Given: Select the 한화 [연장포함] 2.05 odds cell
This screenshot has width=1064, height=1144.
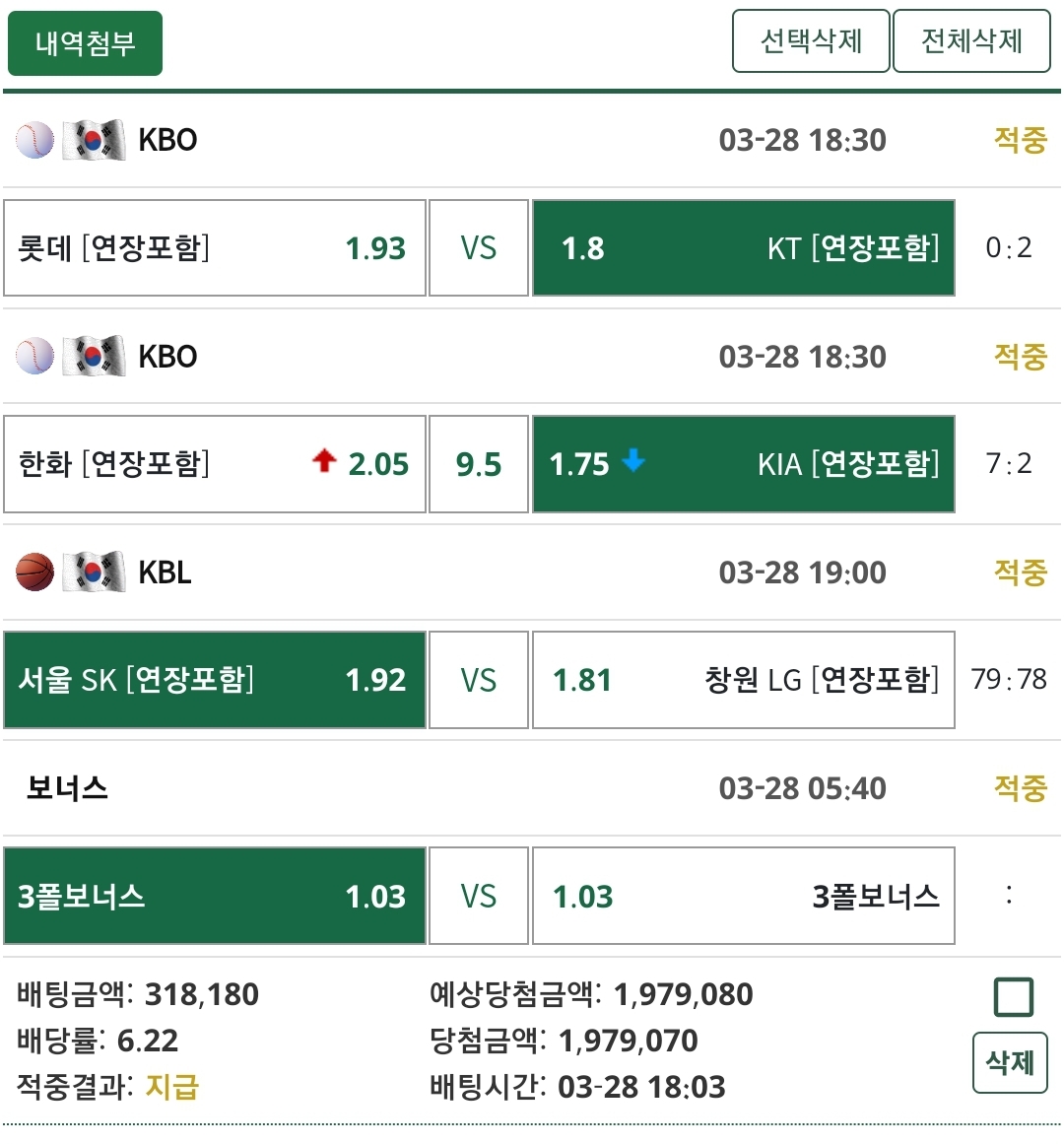Looking at the screenshot, I should point(215,464).
